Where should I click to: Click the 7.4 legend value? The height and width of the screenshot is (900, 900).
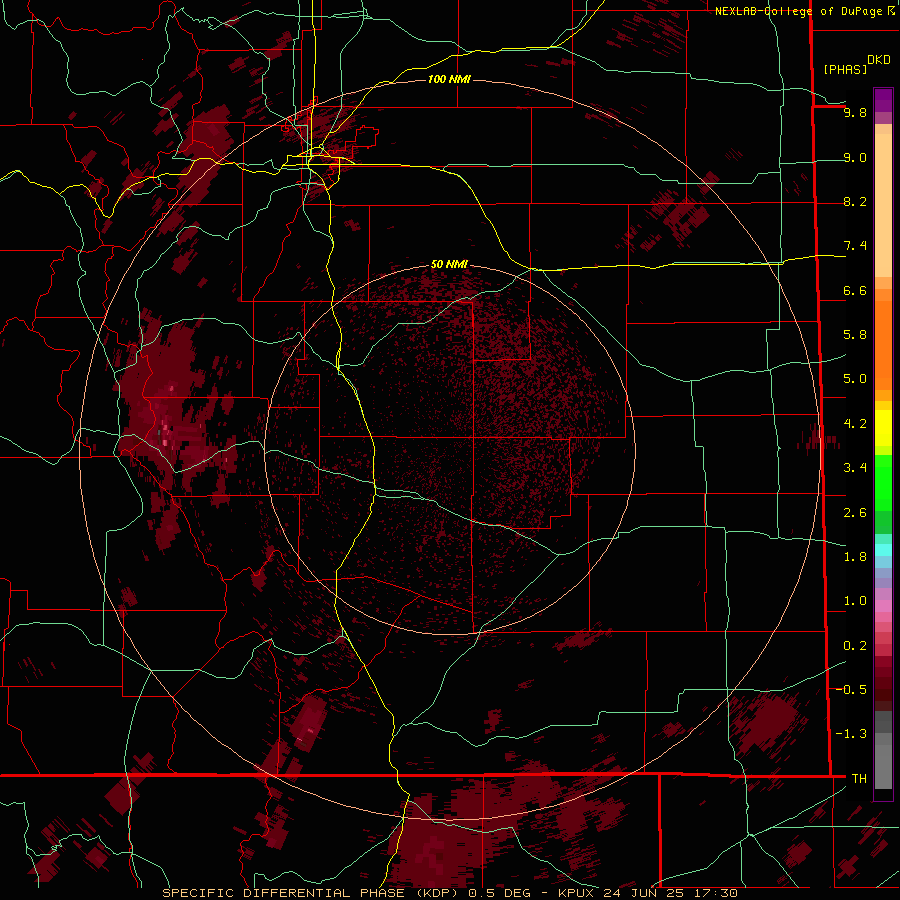[x=855, y=246]
